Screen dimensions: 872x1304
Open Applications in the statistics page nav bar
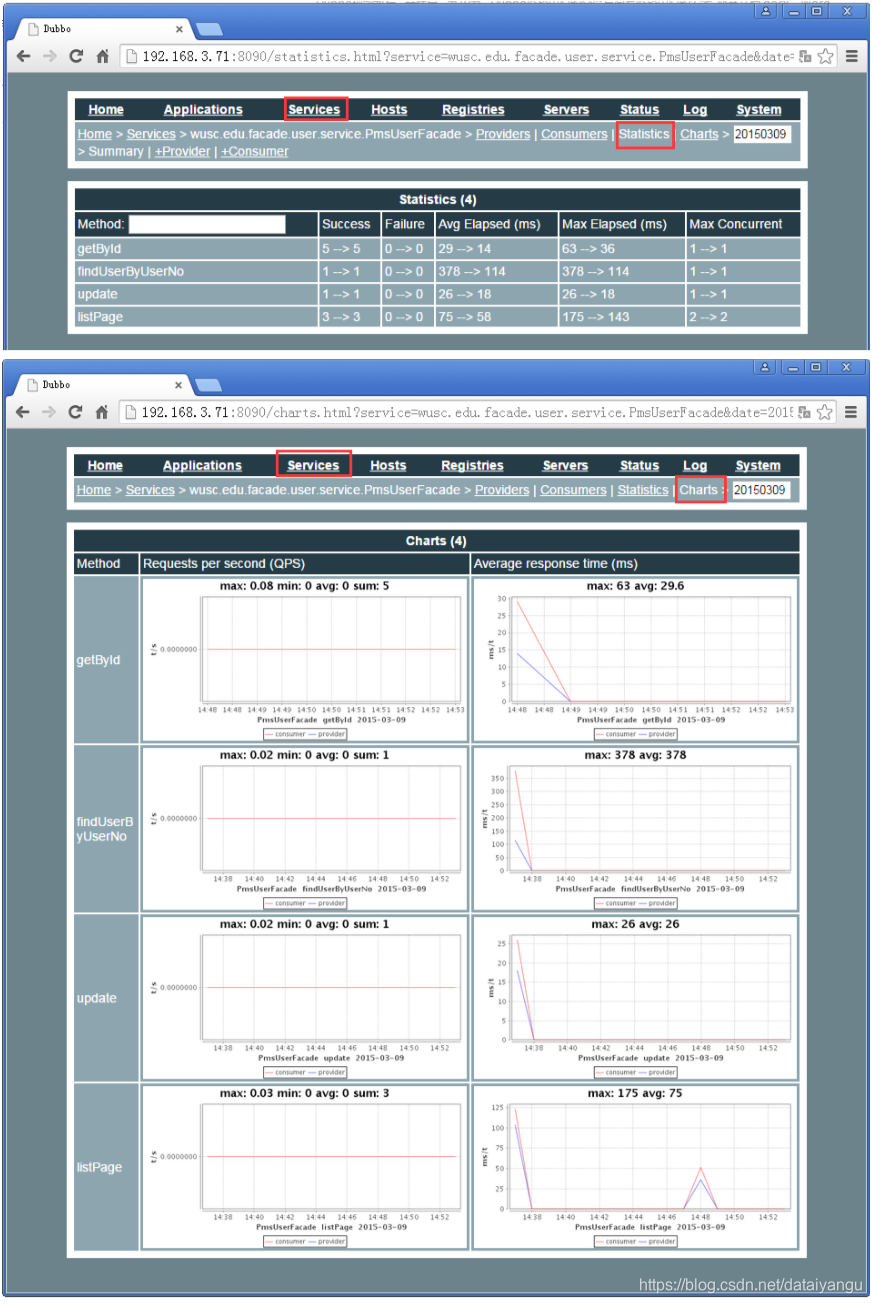(x=203, y=110)
